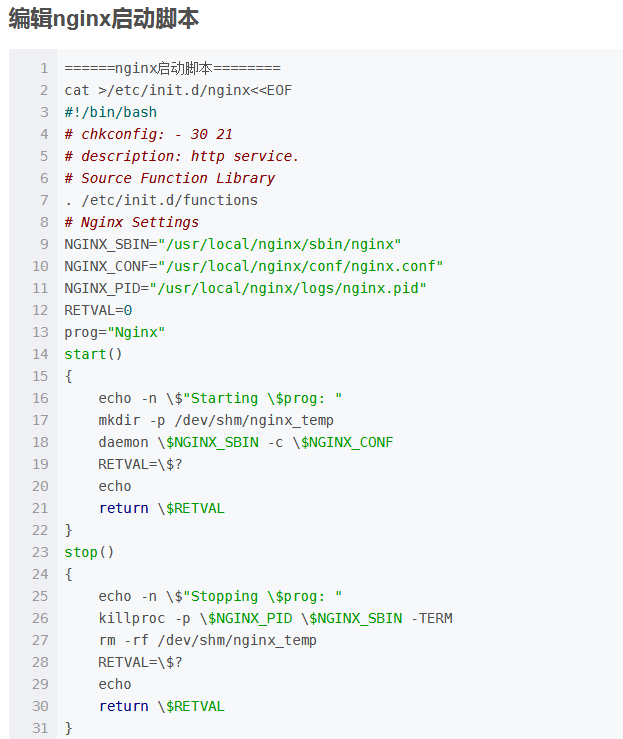Click the 'killproc -p' line
The height and width of the screenshot is (739, 623).
pos(275,618)
